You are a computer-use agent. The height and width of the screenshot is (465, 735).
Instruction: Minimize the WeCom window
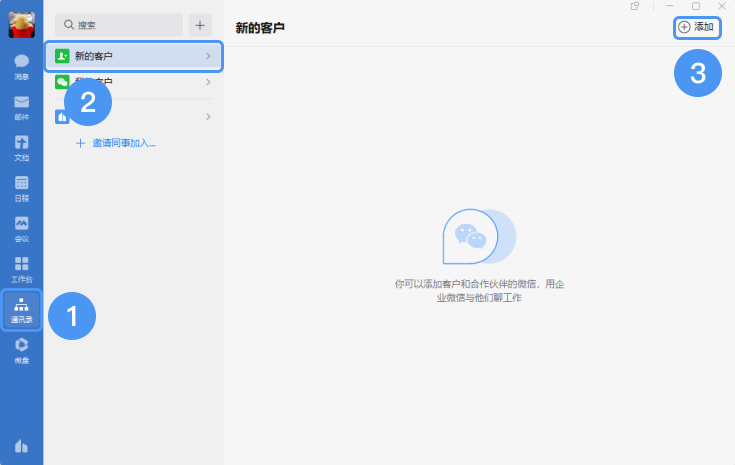tap(669, 6)
